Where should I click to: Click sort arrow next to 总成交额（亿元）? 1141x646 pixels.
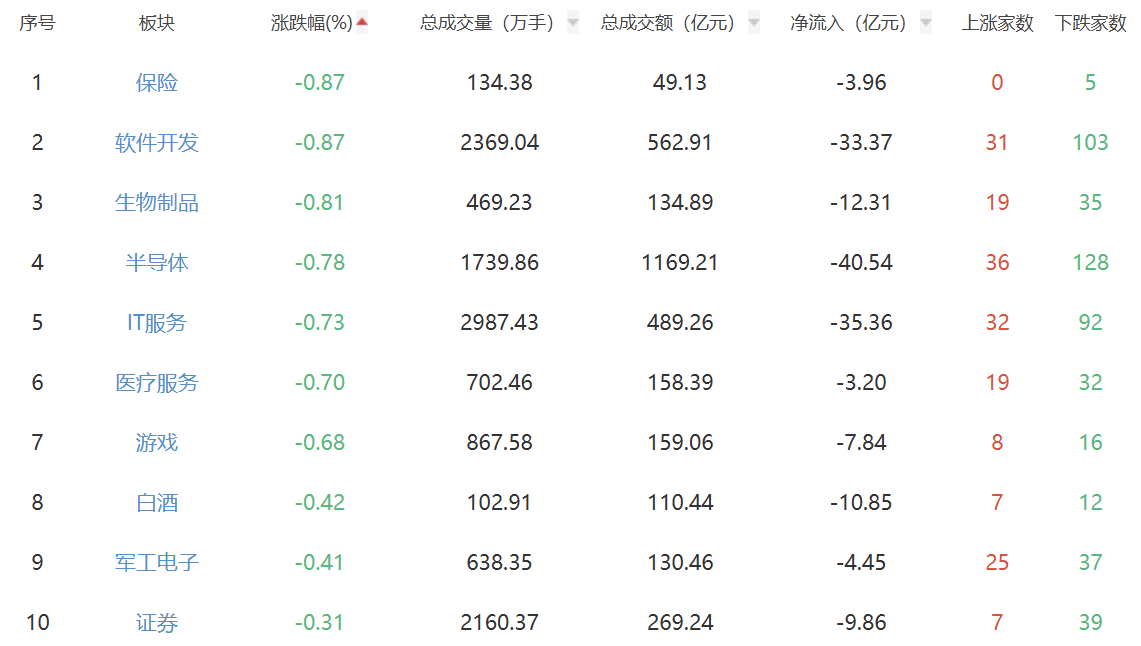[x=754, y=22]
